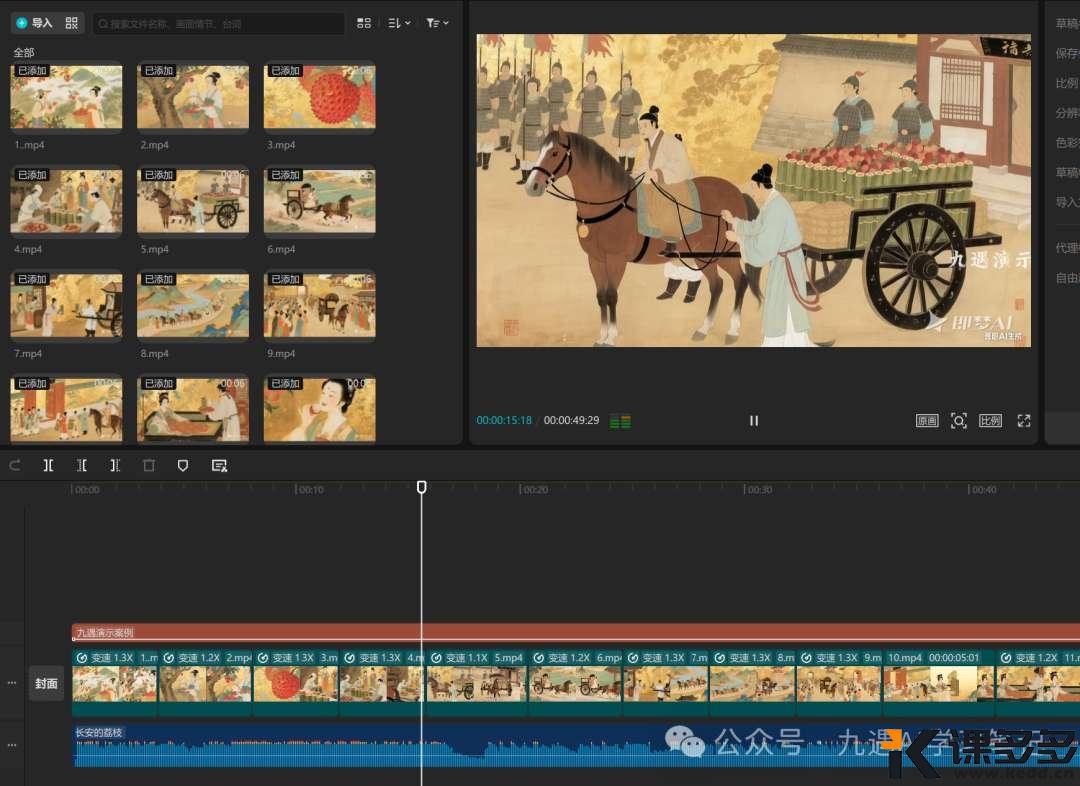The width and height of the screenshot is (1080, 786).
Task: Click the 封面 cover button on timeline
Action: point(46,684)
